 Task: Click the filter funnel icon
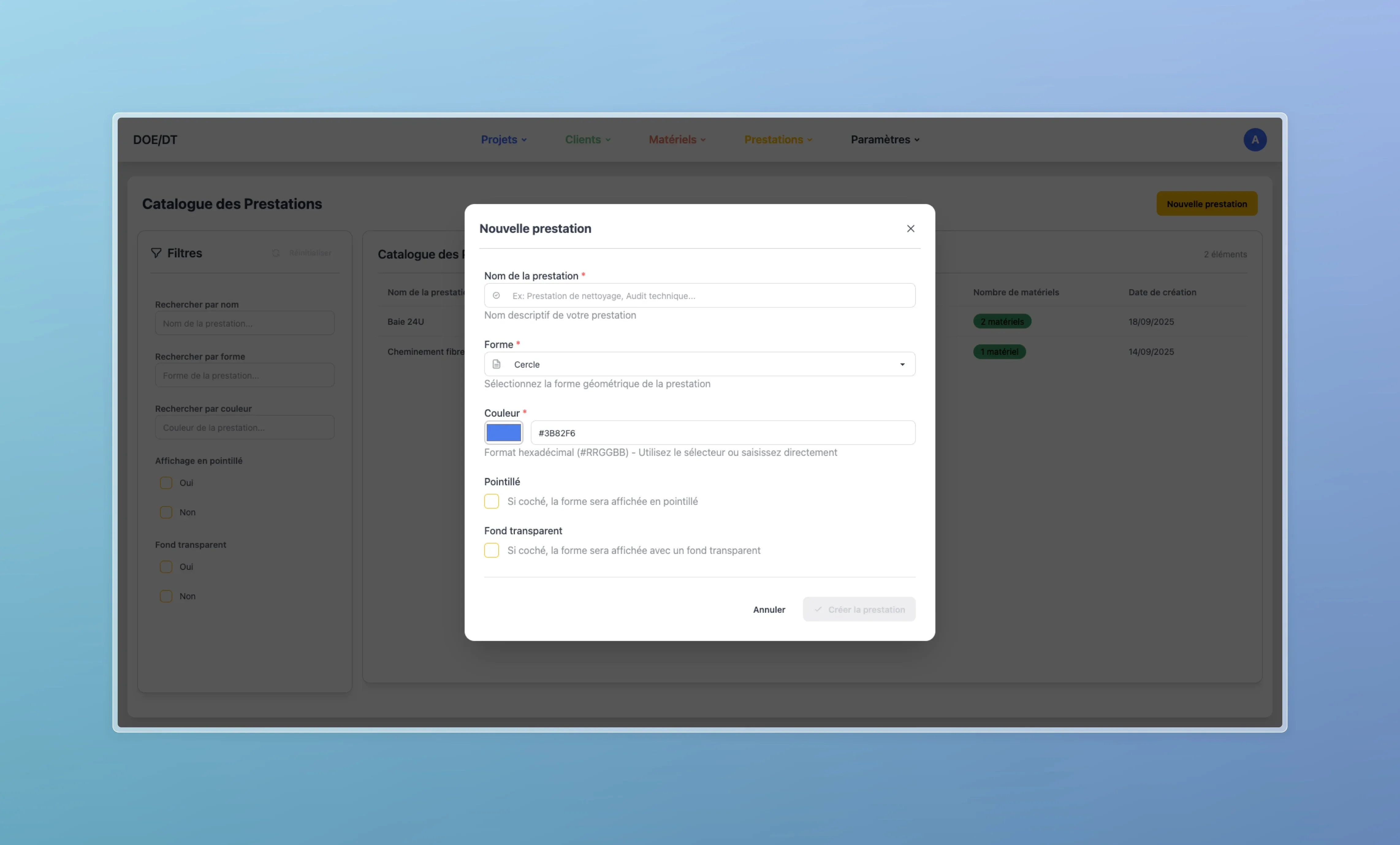(156, 253)
